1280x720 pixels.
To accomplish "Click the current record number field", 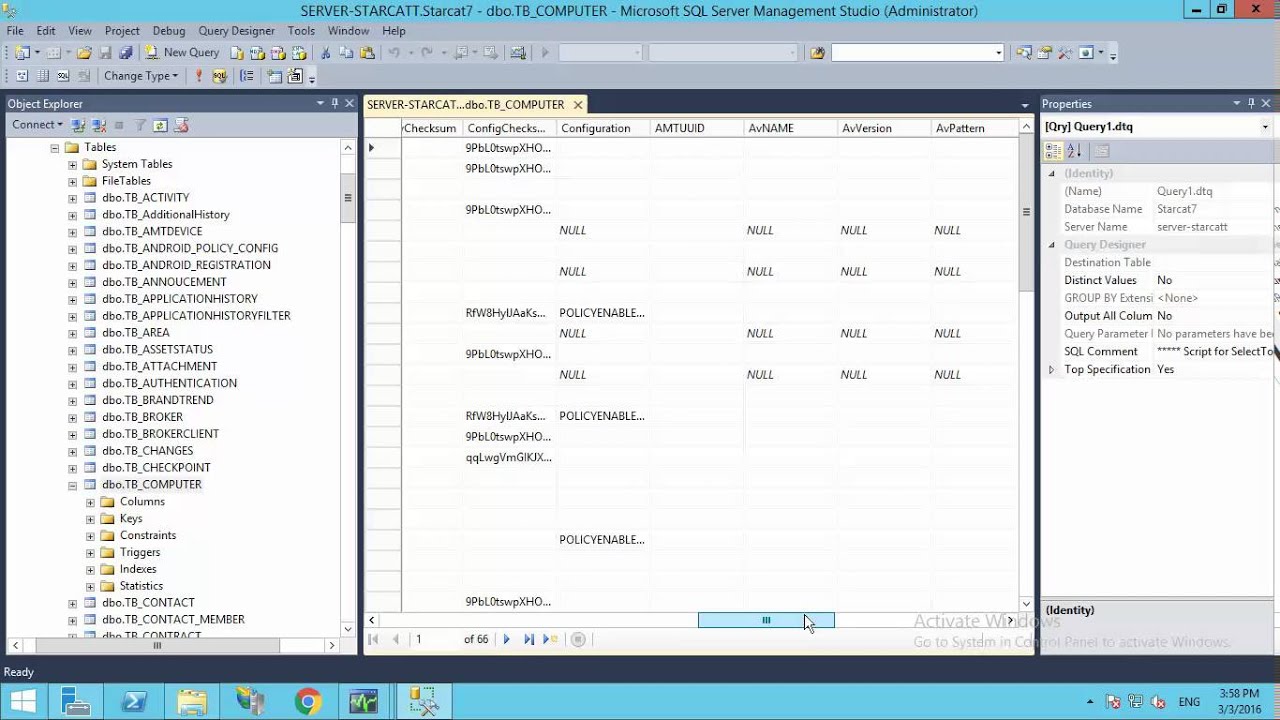I will (x=434, y=639).
